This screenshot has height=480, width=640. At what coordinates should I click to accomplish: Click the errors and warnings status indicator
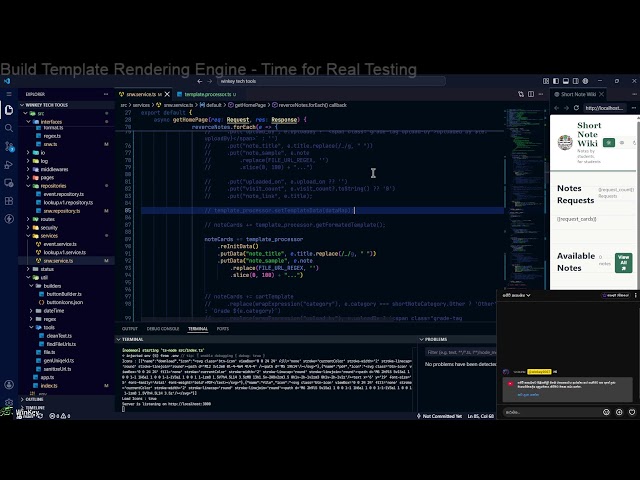60,416
